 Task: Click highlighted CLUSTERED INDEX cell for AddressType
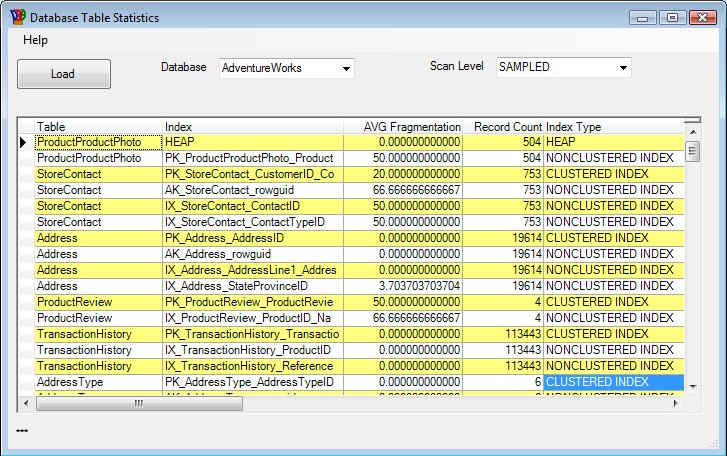(613, 382)
